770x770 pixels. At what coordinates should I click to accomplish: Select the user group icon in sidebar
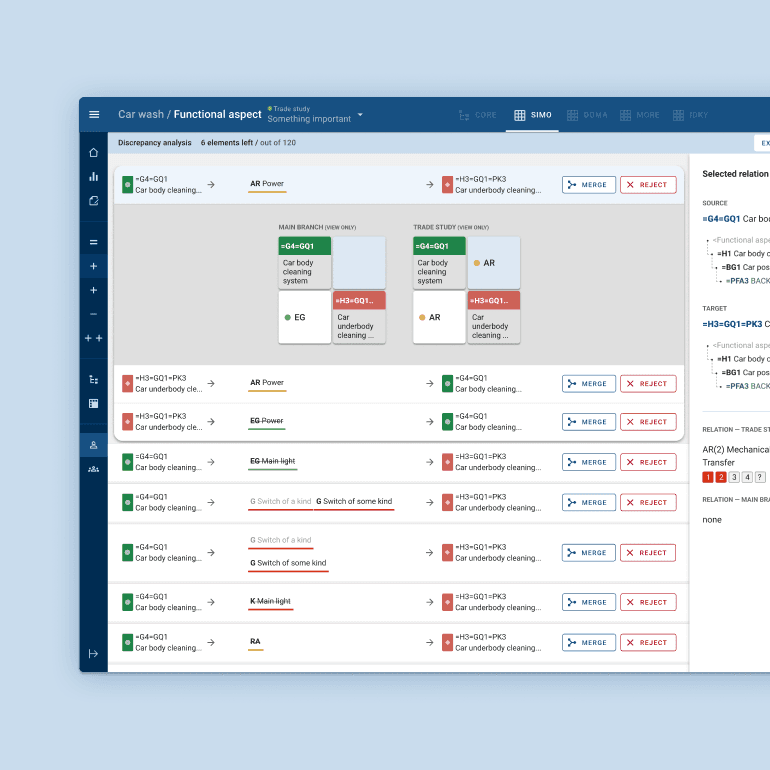tap(93, 469)
